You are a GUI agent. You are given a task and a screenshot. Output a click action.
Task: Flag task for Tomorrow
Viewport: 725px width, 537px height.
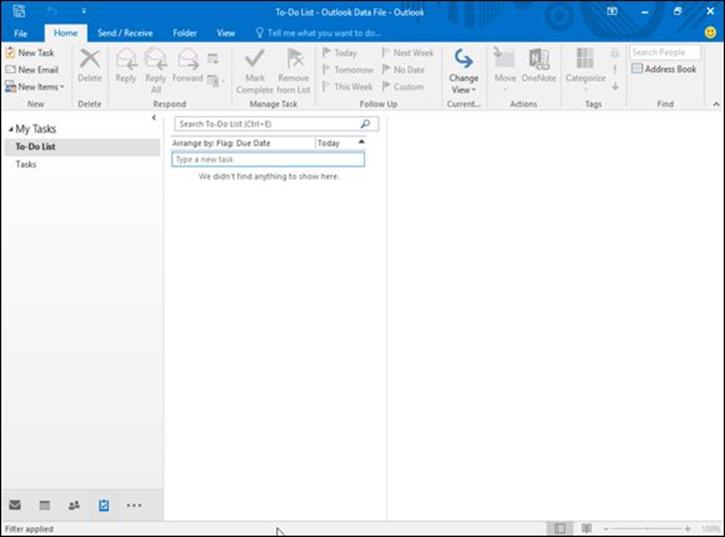click(x=348, y=70)
